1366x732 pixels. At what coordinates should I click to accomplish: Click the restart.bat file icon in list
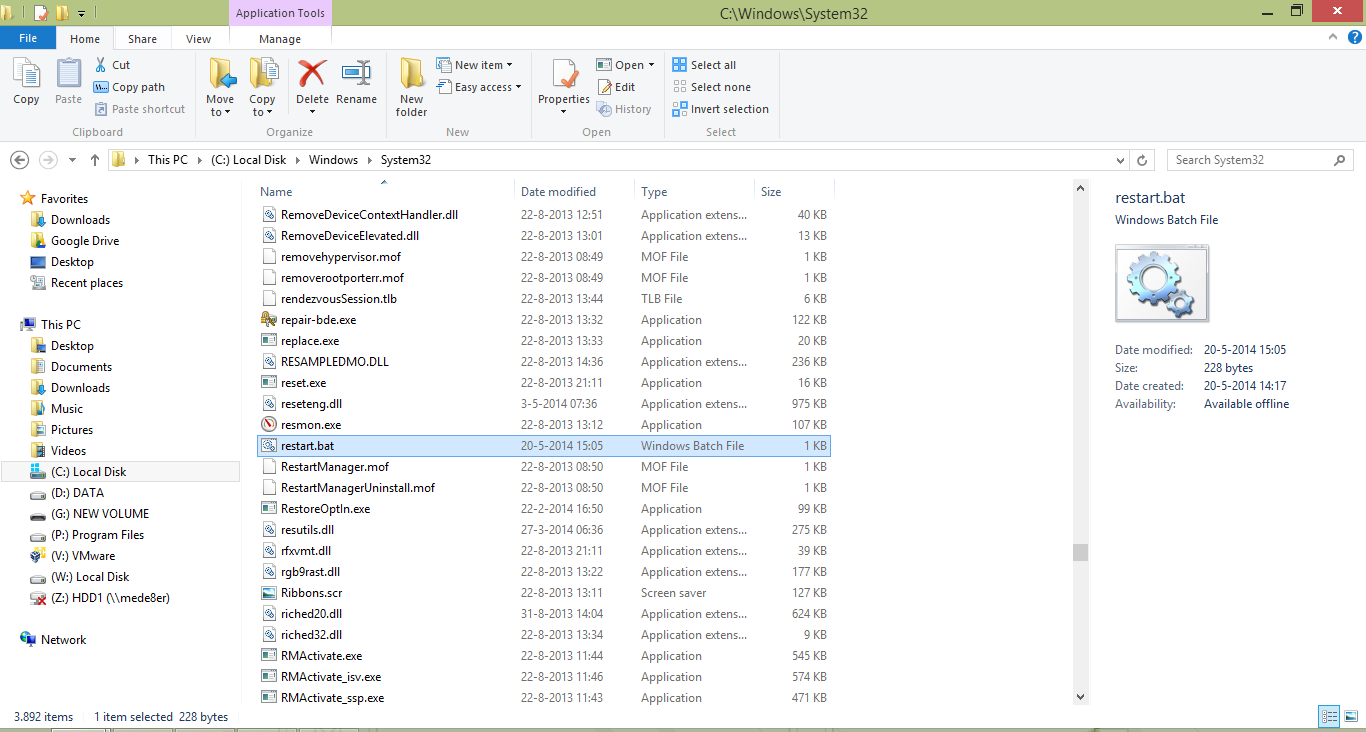(268, 446)
